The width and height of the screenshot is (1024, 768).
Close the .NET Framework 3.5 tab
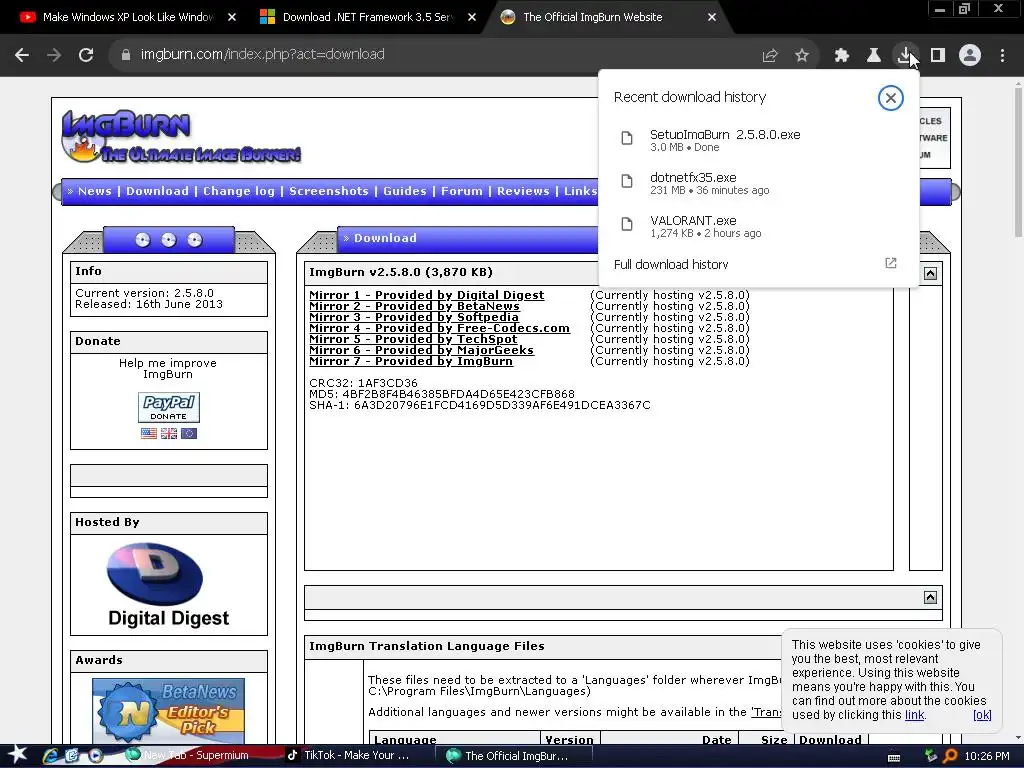coord(472,18)
